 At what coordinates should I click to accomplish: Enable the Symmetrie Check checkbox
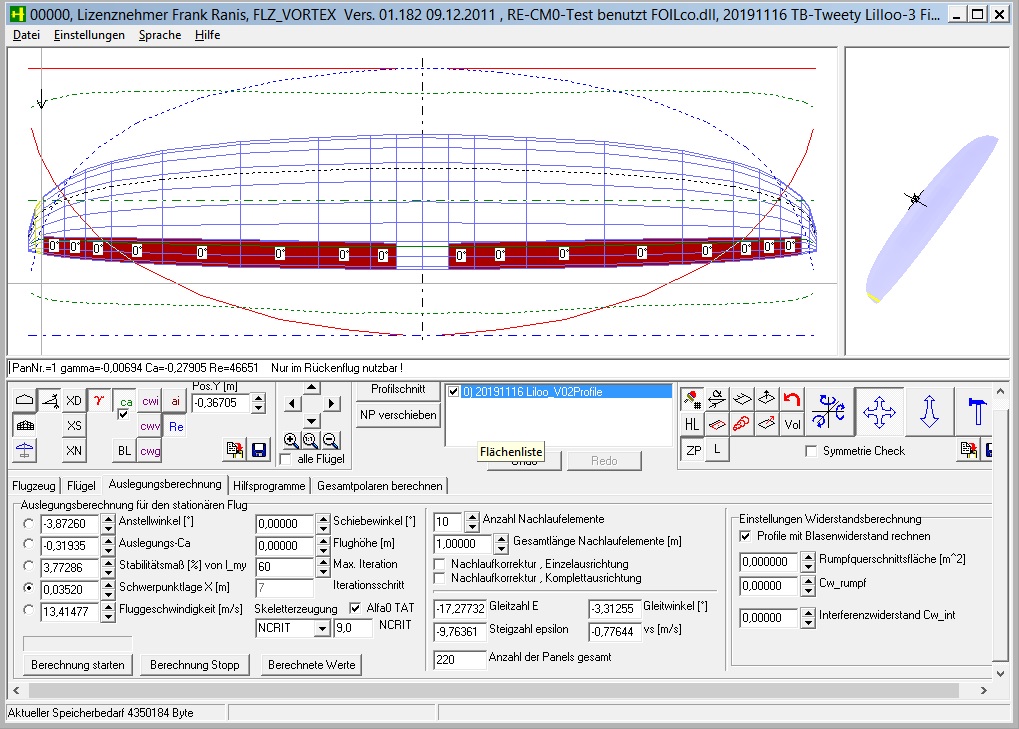coord(811,451)
